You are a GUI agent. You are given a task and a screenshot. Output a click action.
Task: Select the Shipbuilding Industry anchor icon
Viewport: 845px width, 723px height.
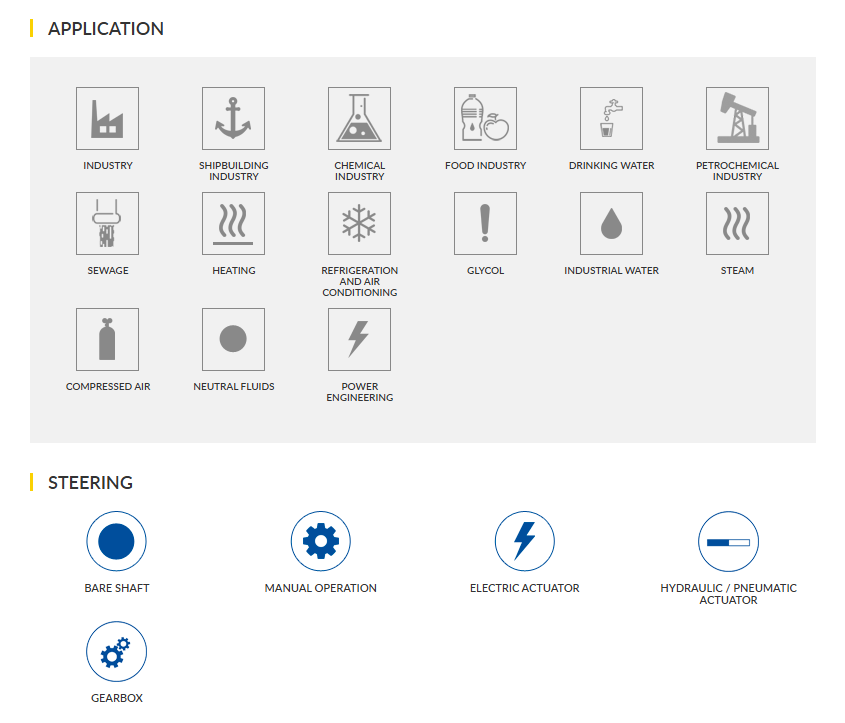coord(233,118)
